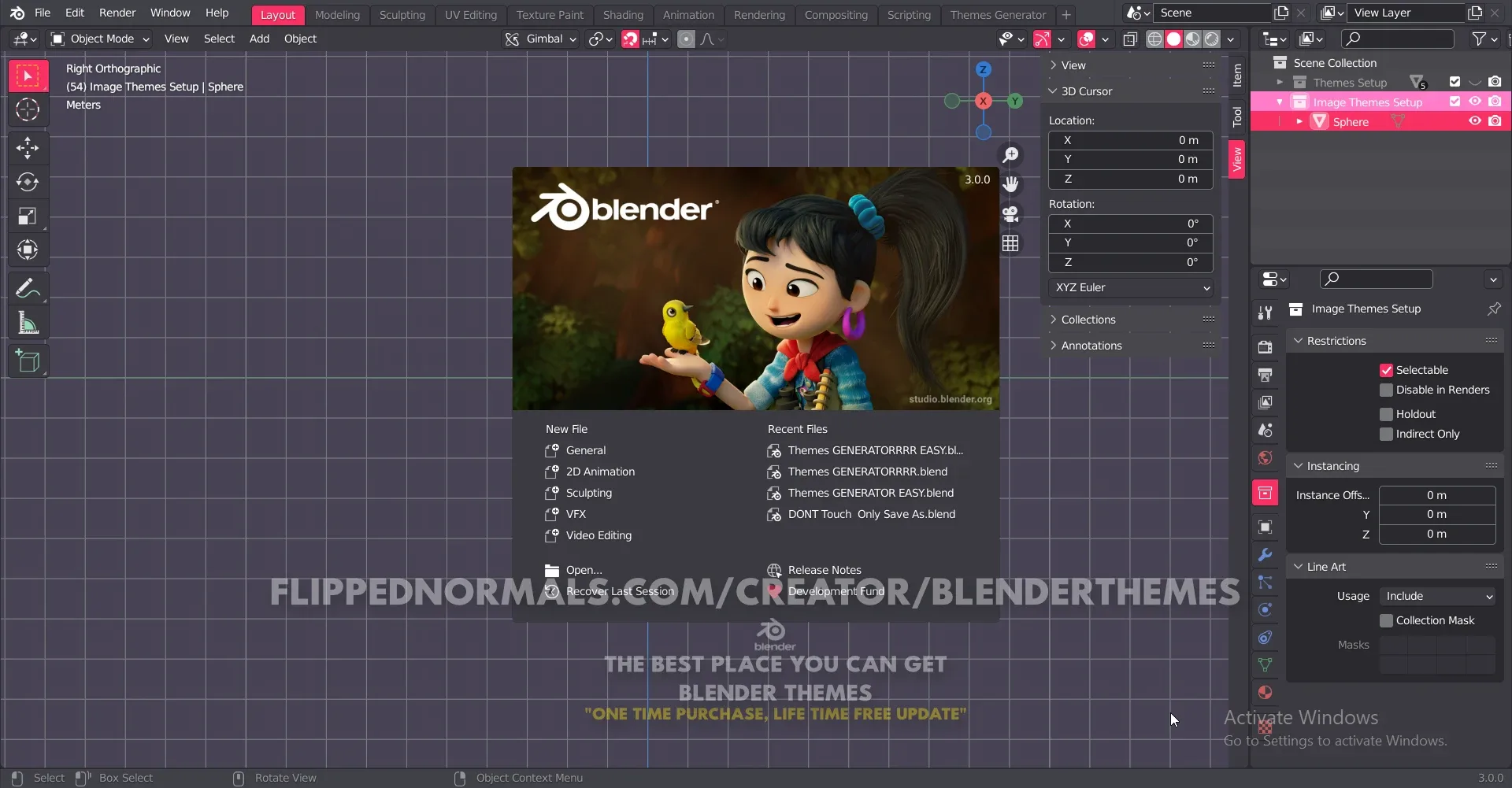This screenshot has width=1512, height=788.
Task: Select the Add Cube tool
Action: (28, 361)
